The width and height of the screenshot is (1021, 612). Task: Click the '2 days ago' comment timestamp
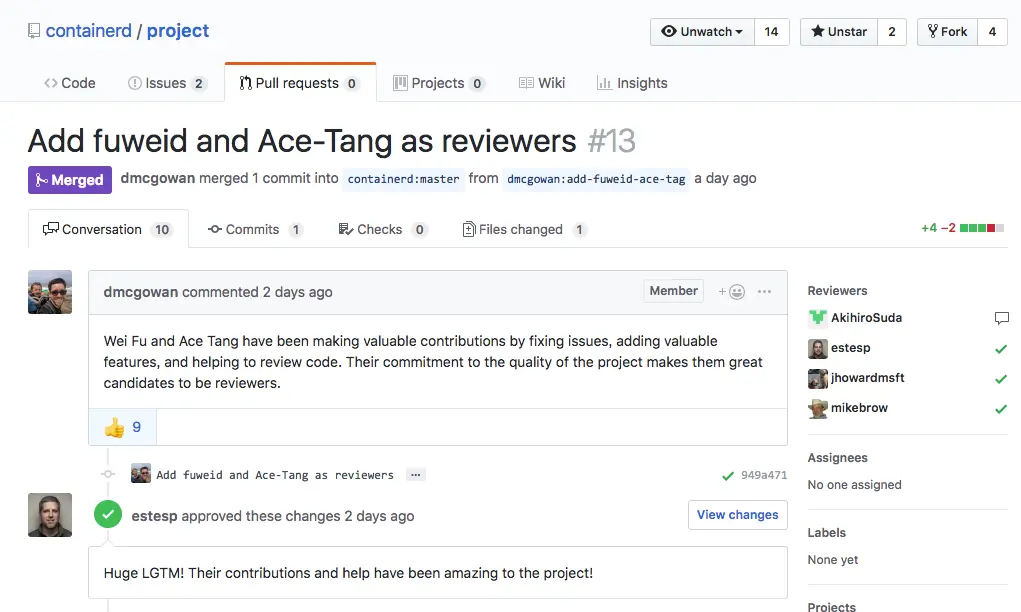297,292
